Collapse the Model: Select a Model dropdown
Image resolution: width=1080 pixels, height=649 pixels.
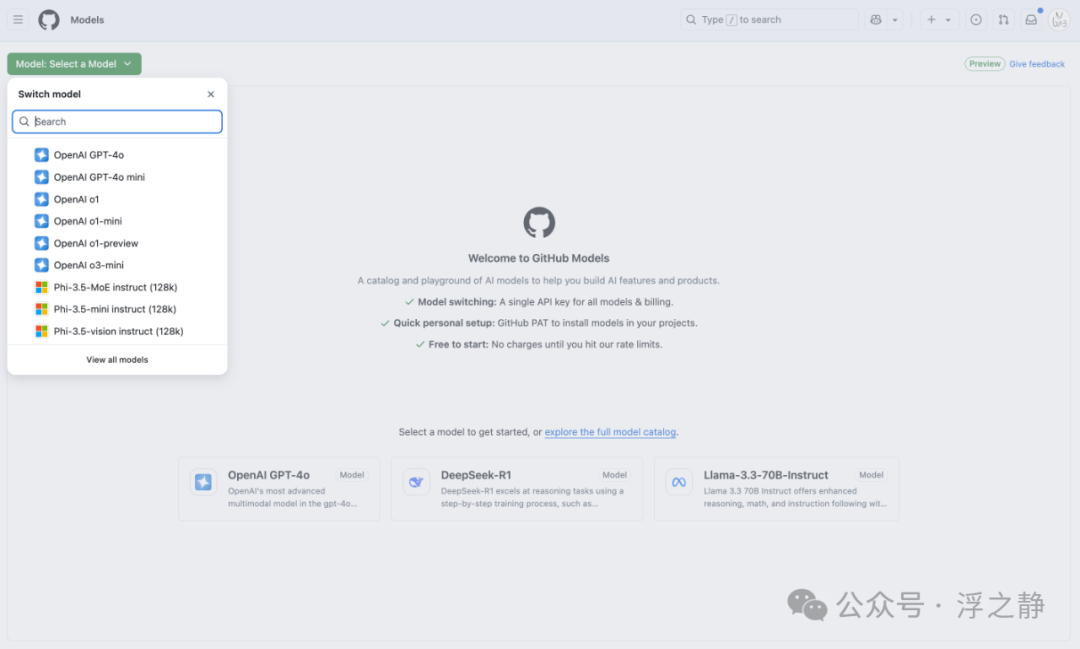click(x=74, y=64)
